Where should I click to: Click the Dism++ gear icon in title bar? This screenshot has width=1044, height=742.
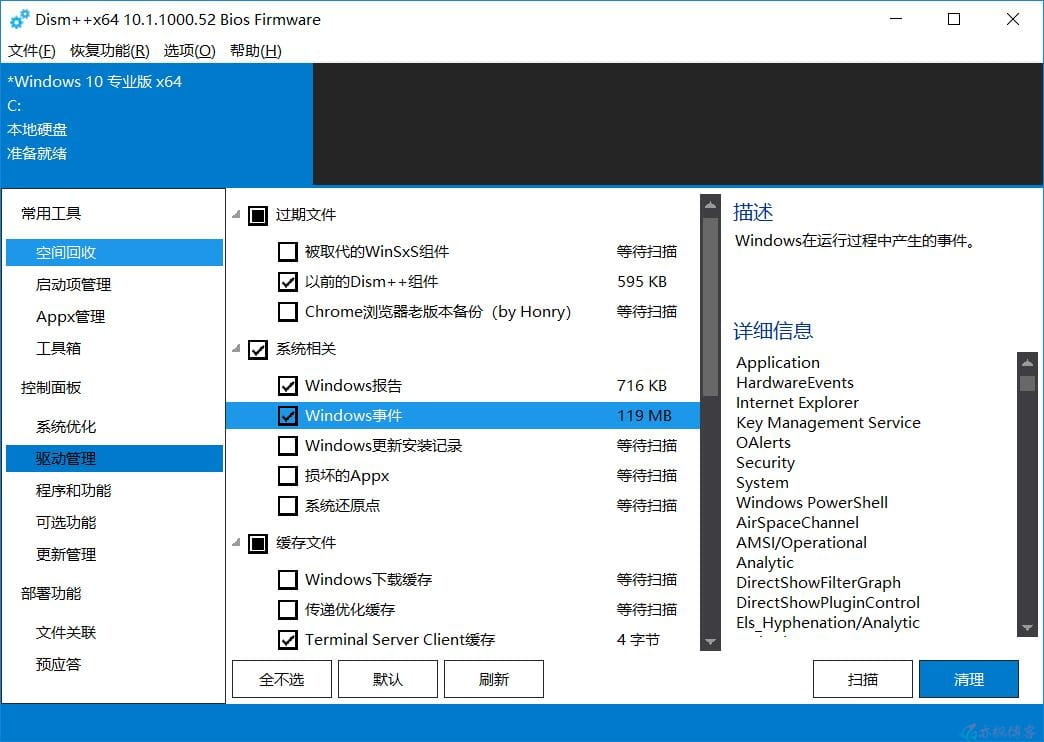[19, 19]
